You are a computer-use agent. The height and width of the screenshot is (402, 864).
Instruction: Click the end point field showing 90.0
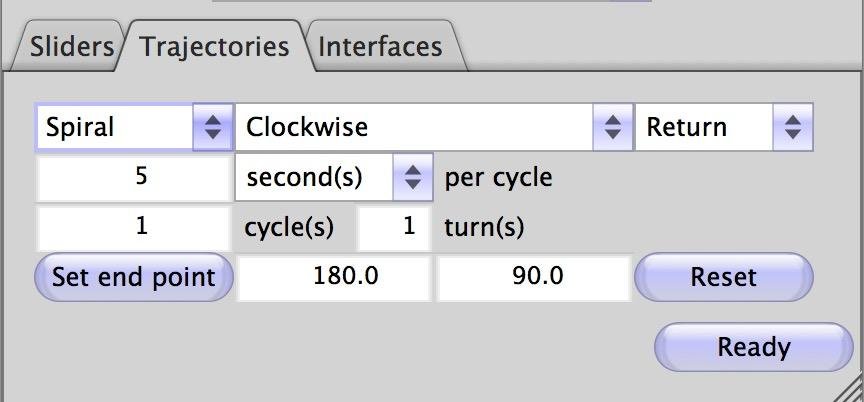click(x=534, y=277)
